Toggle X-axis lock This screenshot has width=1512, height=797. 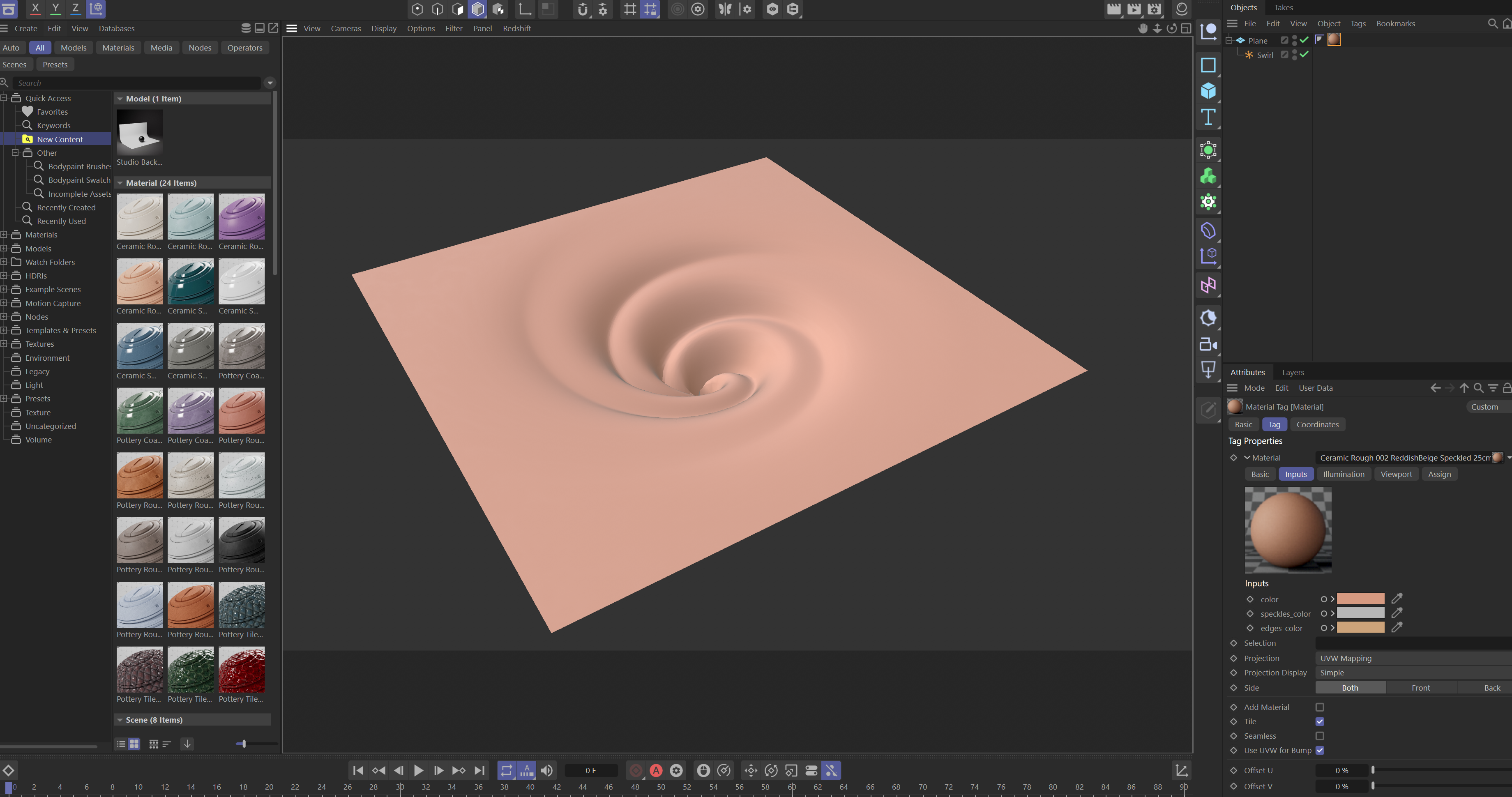pyautogui.click(x=35, y=8)
